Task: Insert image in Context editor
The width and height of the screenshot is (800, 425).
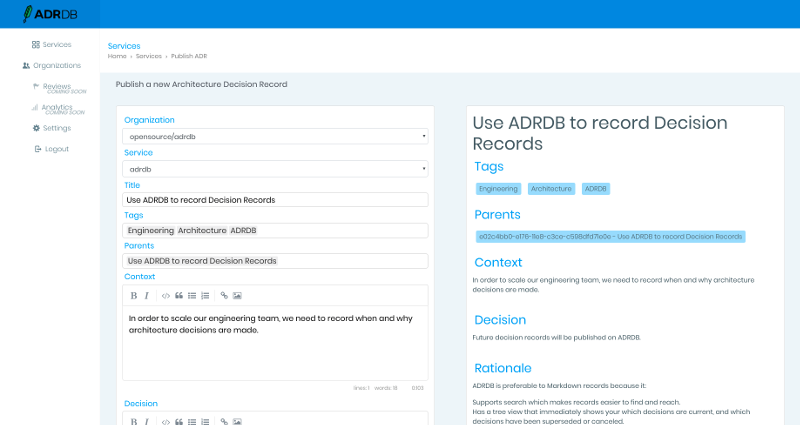Action: (237, 295)
